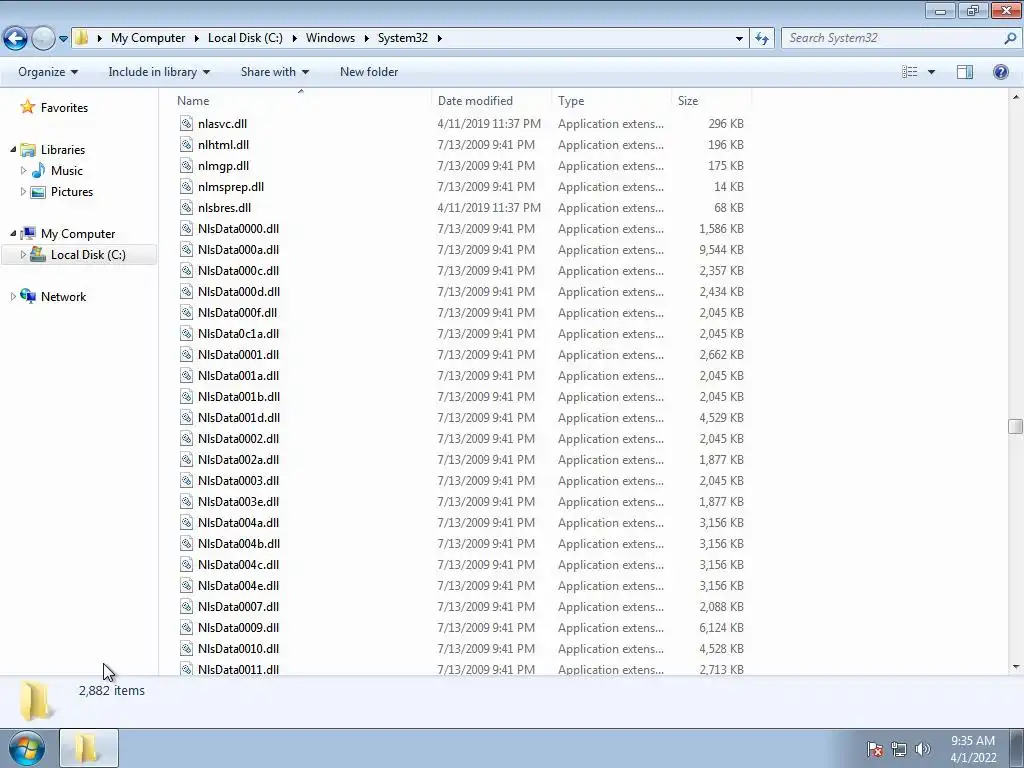This screenshot has height=768, width=1024.
Task: Click the Explorer taskbar button
Action: (x=89, y=748)
